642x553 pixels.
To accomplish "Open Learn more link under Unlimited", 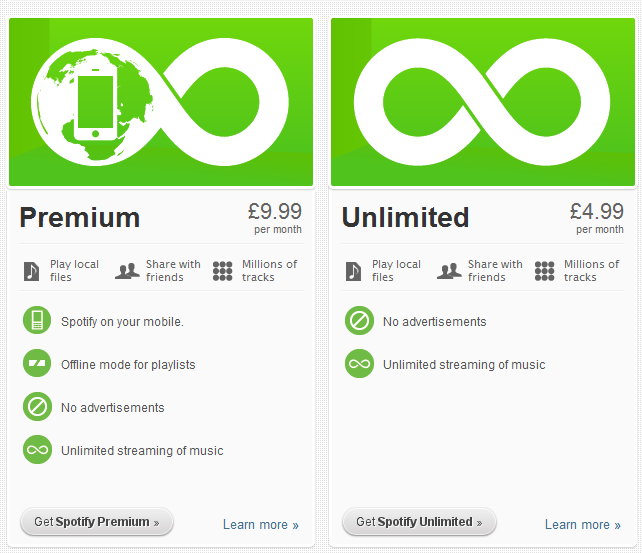I will click(583, 524).
